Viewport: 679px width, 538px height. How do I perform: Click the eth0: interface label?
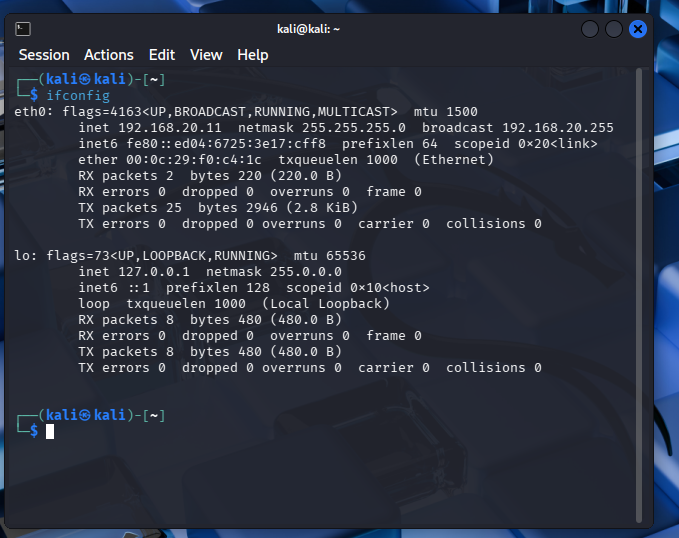click(x=33, y=112)
